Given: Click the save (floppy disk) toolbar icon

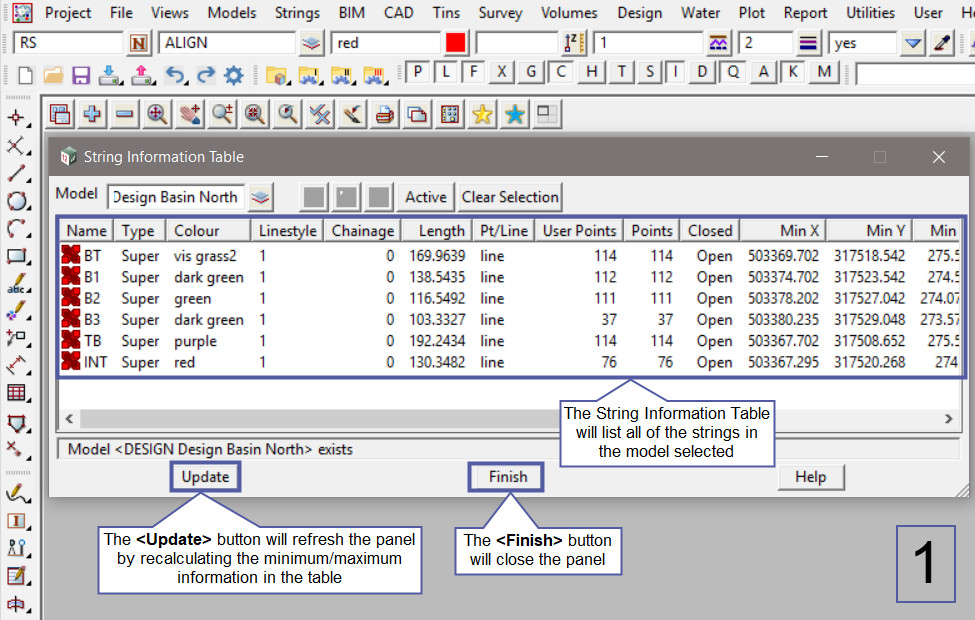Looking at the screenshot, I should [81, 75].
